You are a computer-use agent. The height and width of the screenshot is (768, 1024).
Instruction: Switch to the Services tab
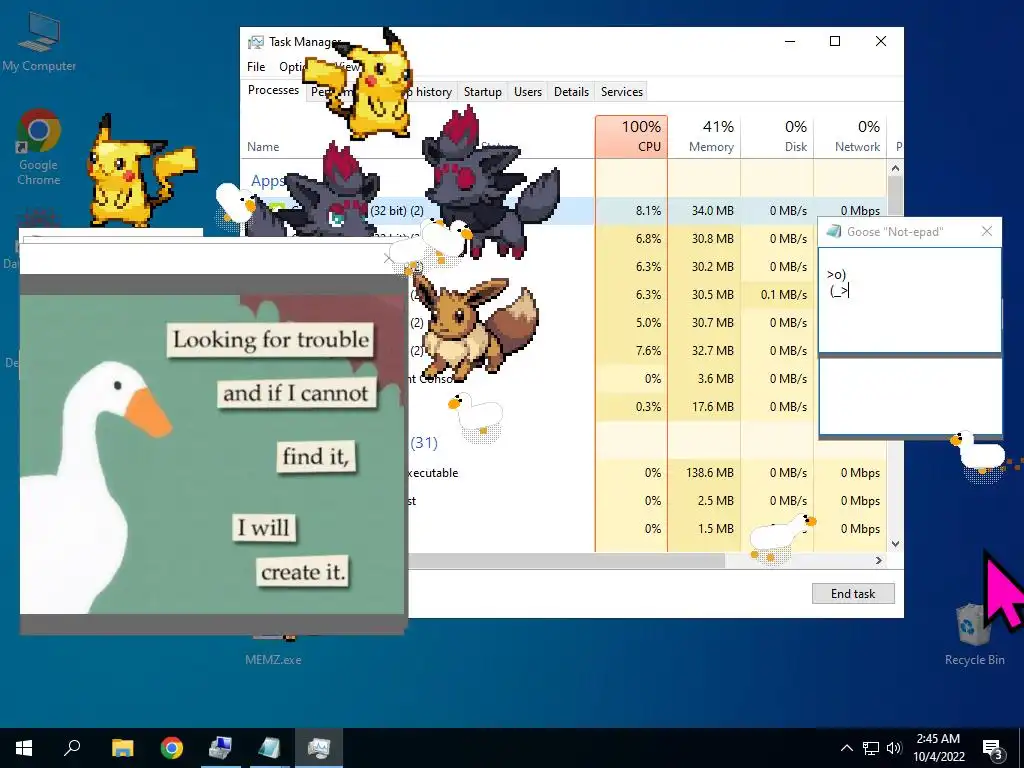622,92
